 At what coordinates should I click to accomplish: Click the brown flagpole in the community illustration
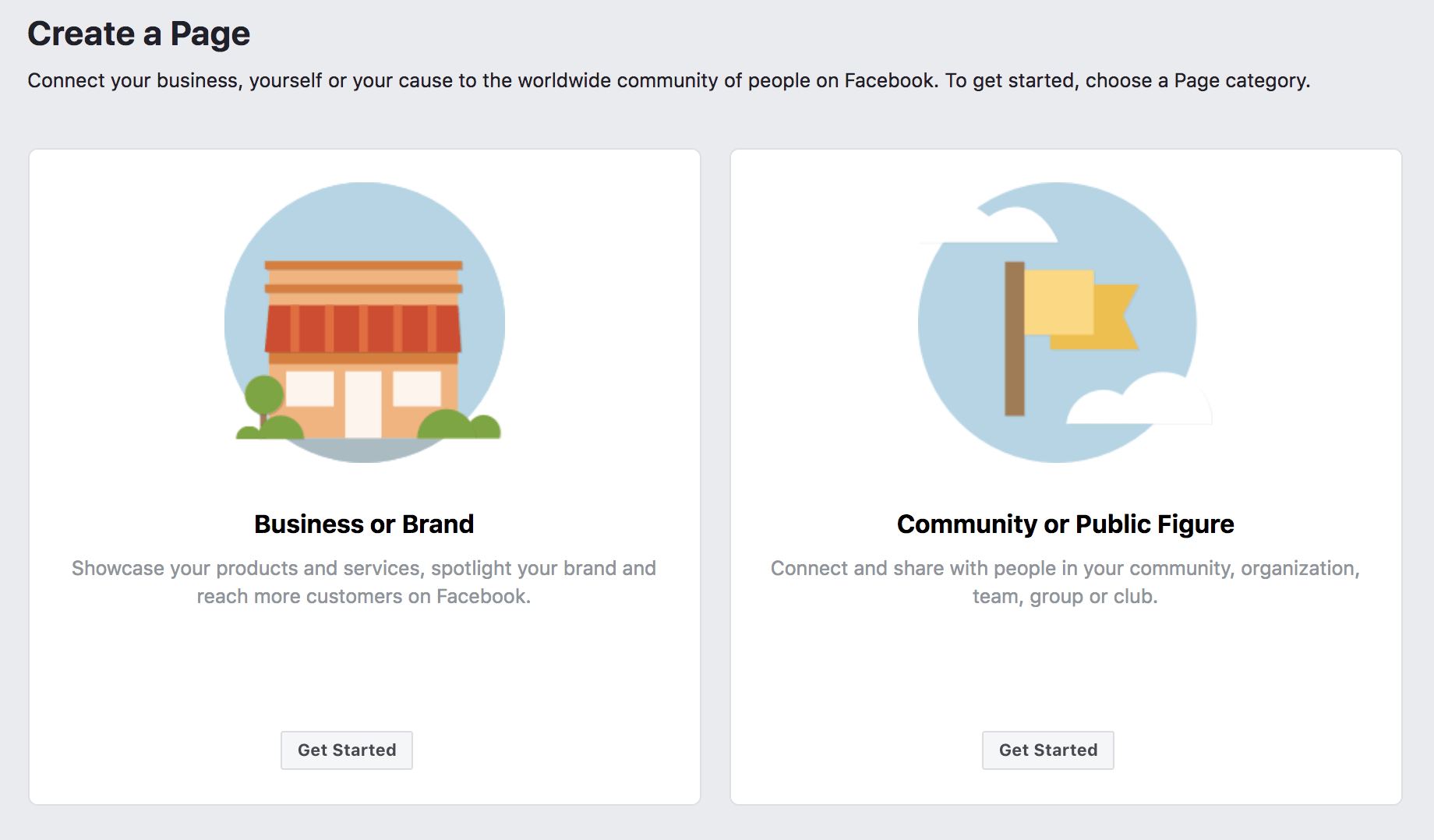click(x=1014, y=338)
